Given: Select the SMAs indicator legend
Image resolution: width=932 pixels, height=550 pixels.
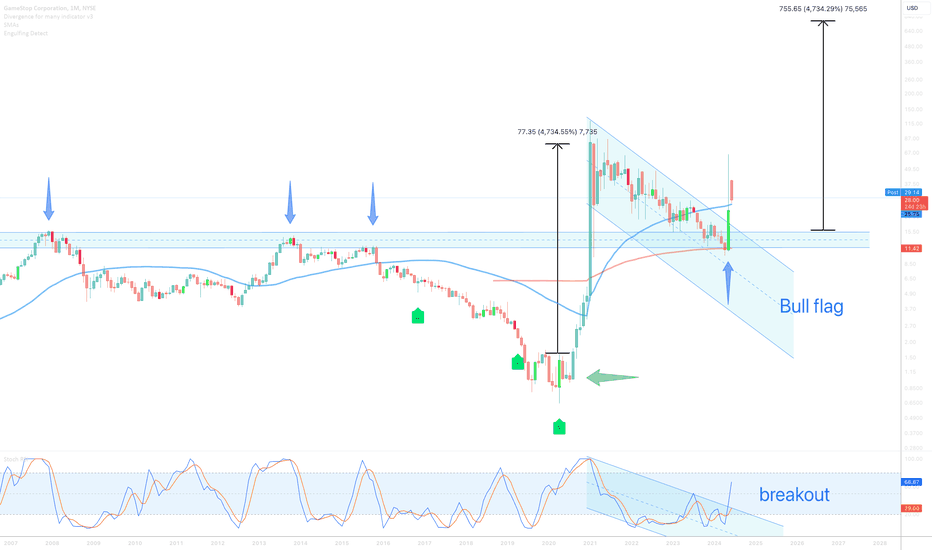Looking at the screenshot, I should (11, 25).
